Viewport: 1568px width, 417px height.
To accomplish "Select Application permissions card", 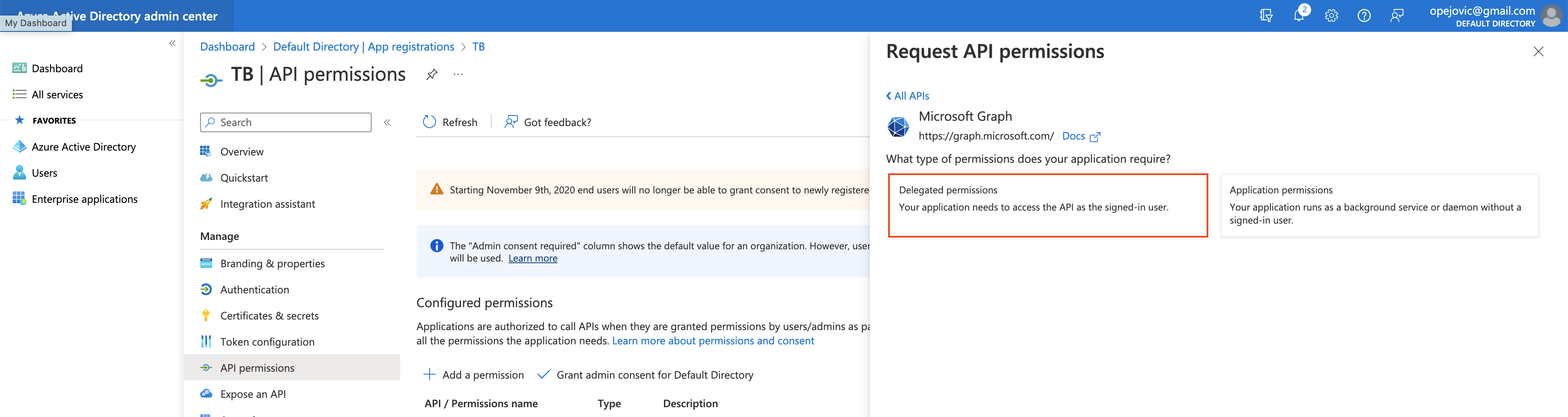I will coord(1379,205).
